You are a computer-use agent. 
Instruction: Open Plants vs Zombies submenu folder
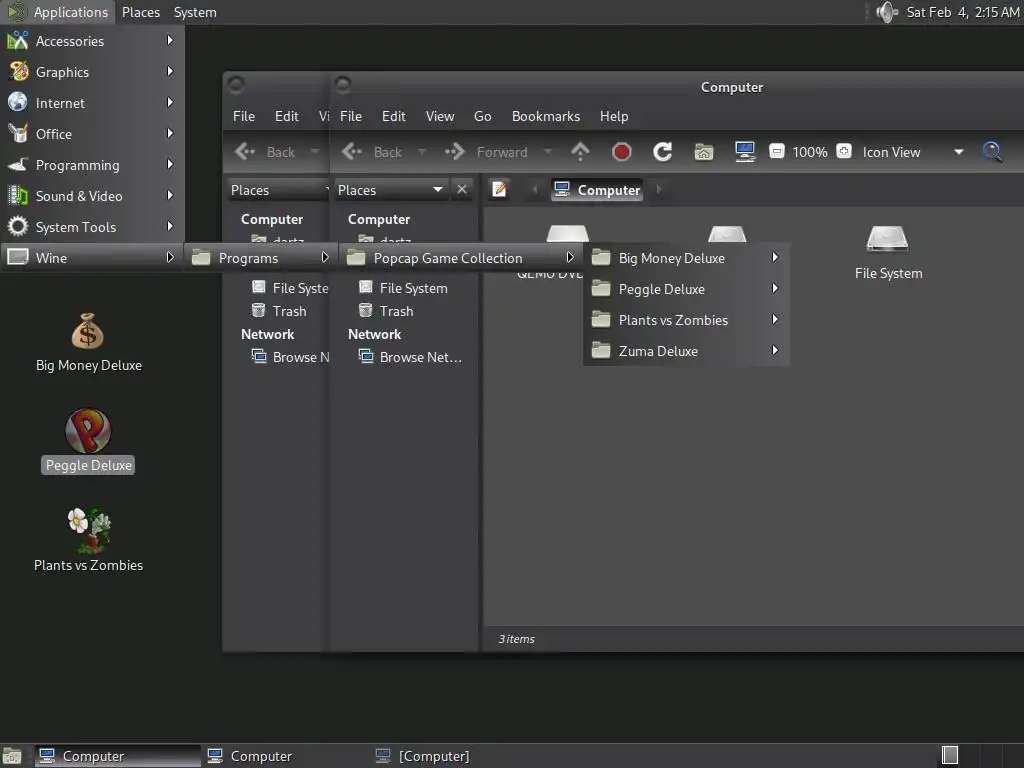pyautogui.click(x=686, y=320)
